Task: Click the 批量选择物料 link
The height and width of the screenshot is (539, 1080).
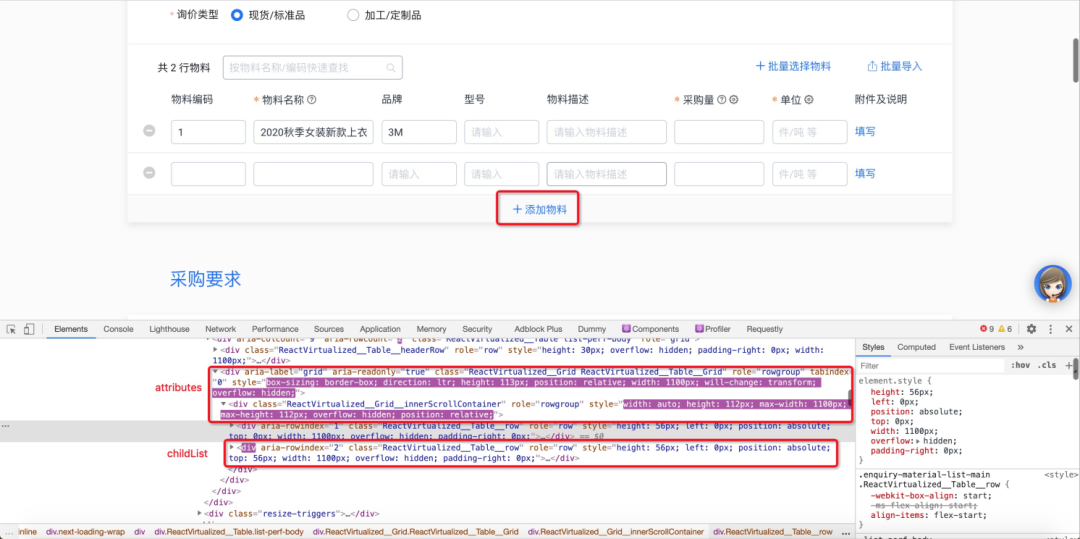Action: pyautogui.click(x=793, y=67)
